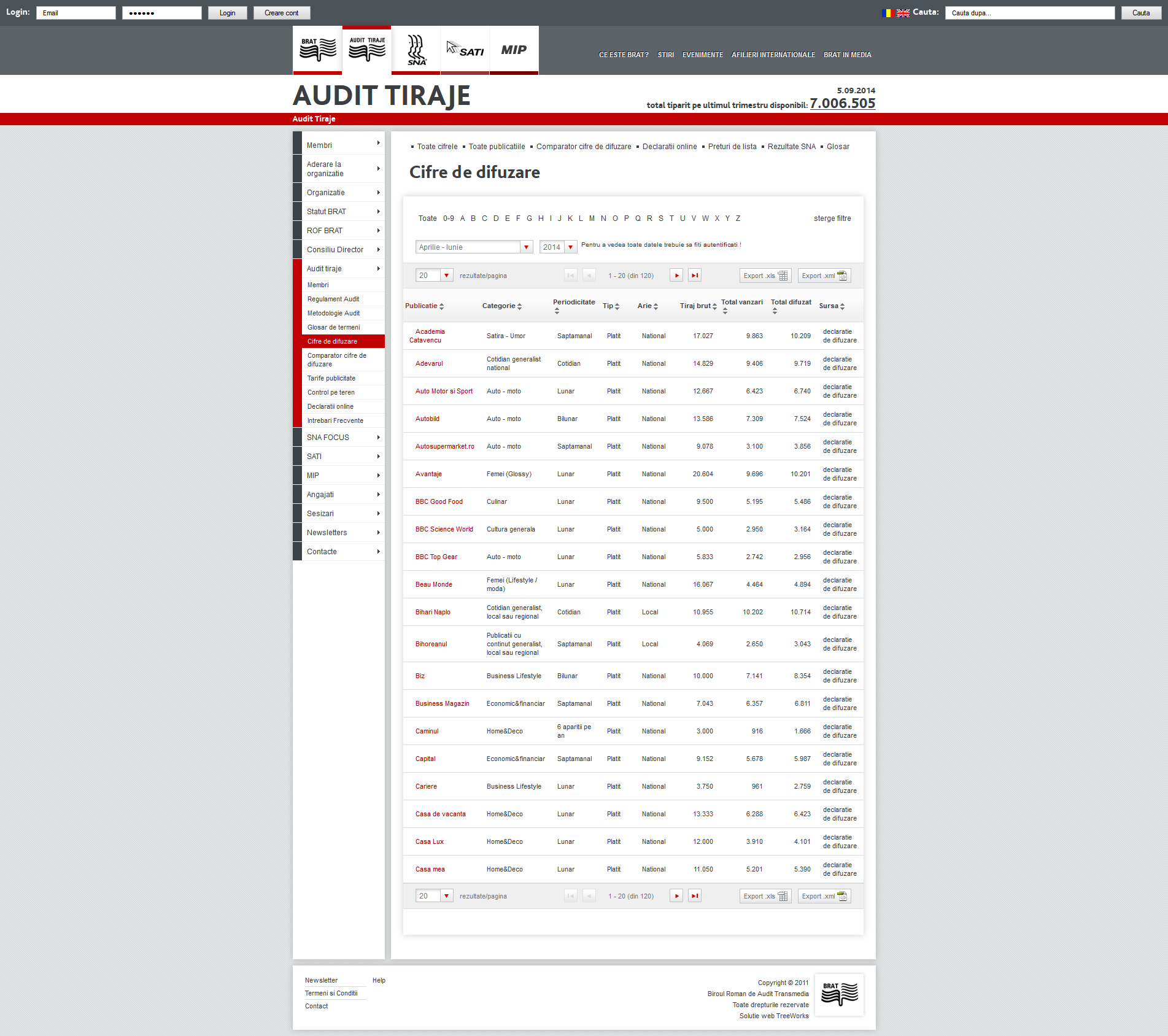
Task: Go to previous page in bottom pager
Action: click(589, 896)
